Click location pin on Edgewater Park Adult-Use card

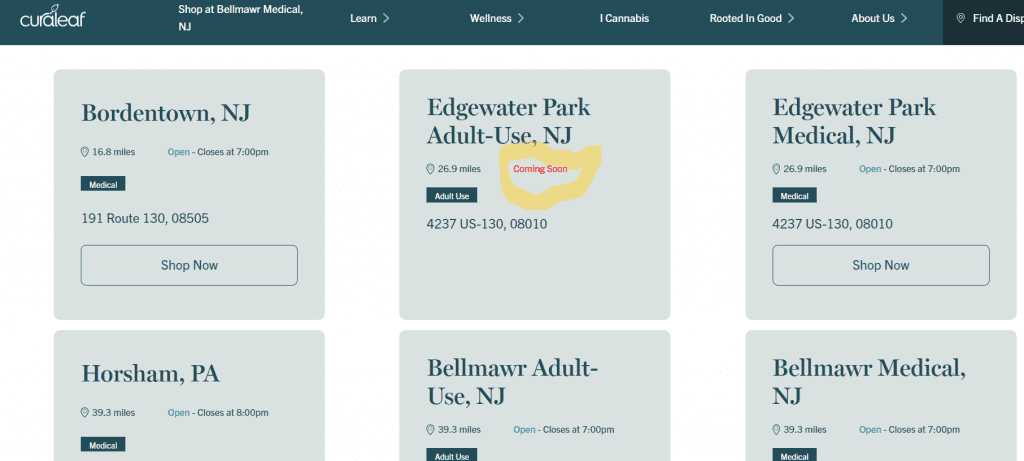click(430, 169)
